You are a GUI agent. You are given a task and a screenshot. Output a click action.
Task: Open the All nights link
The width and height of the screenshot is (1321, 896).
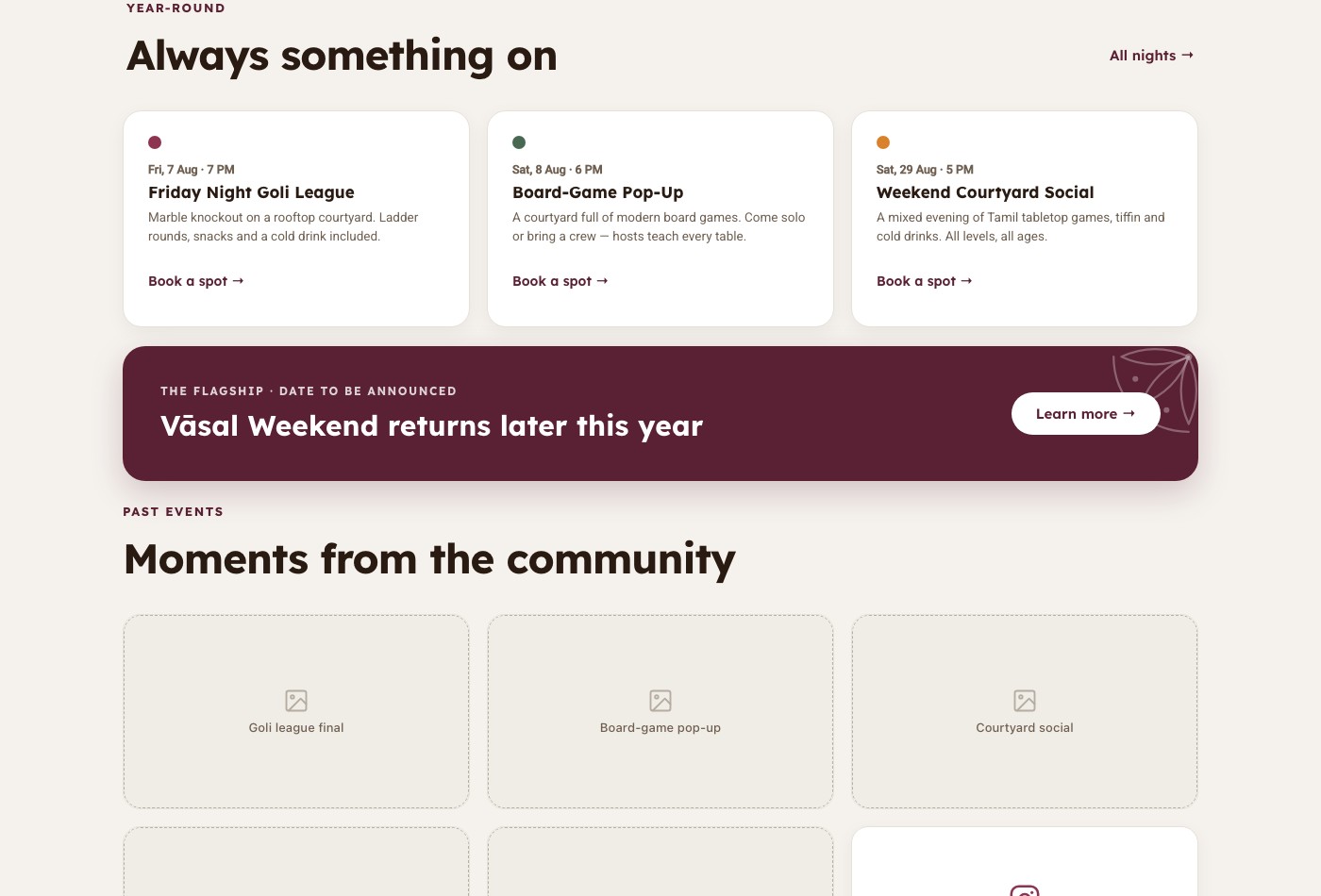click(x=1151, y=56)
